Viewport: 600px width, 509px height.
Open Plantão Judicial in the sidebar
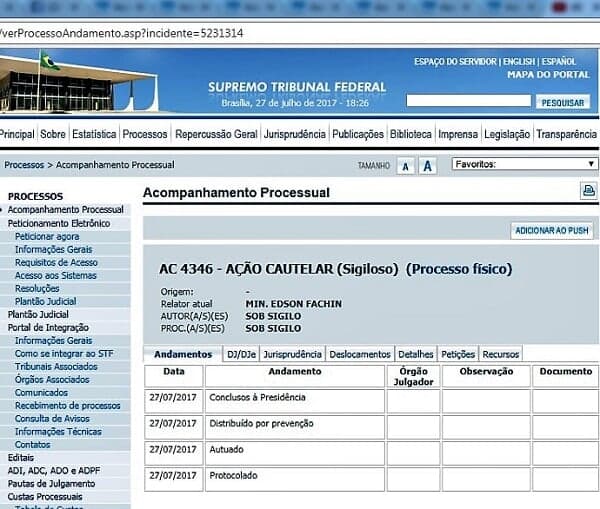(x=38, y=314)
